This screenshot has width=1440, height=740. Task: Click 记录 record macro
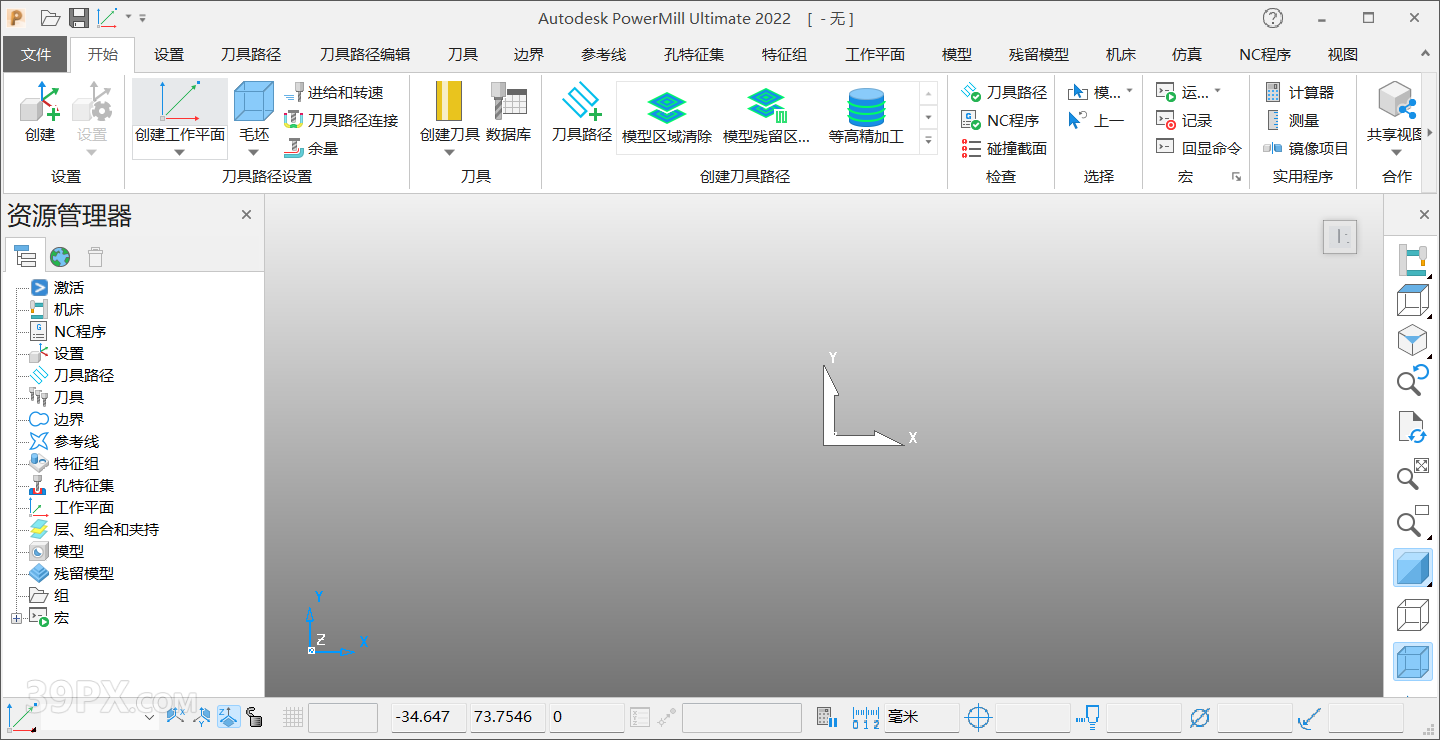[x=1184, y=120]
